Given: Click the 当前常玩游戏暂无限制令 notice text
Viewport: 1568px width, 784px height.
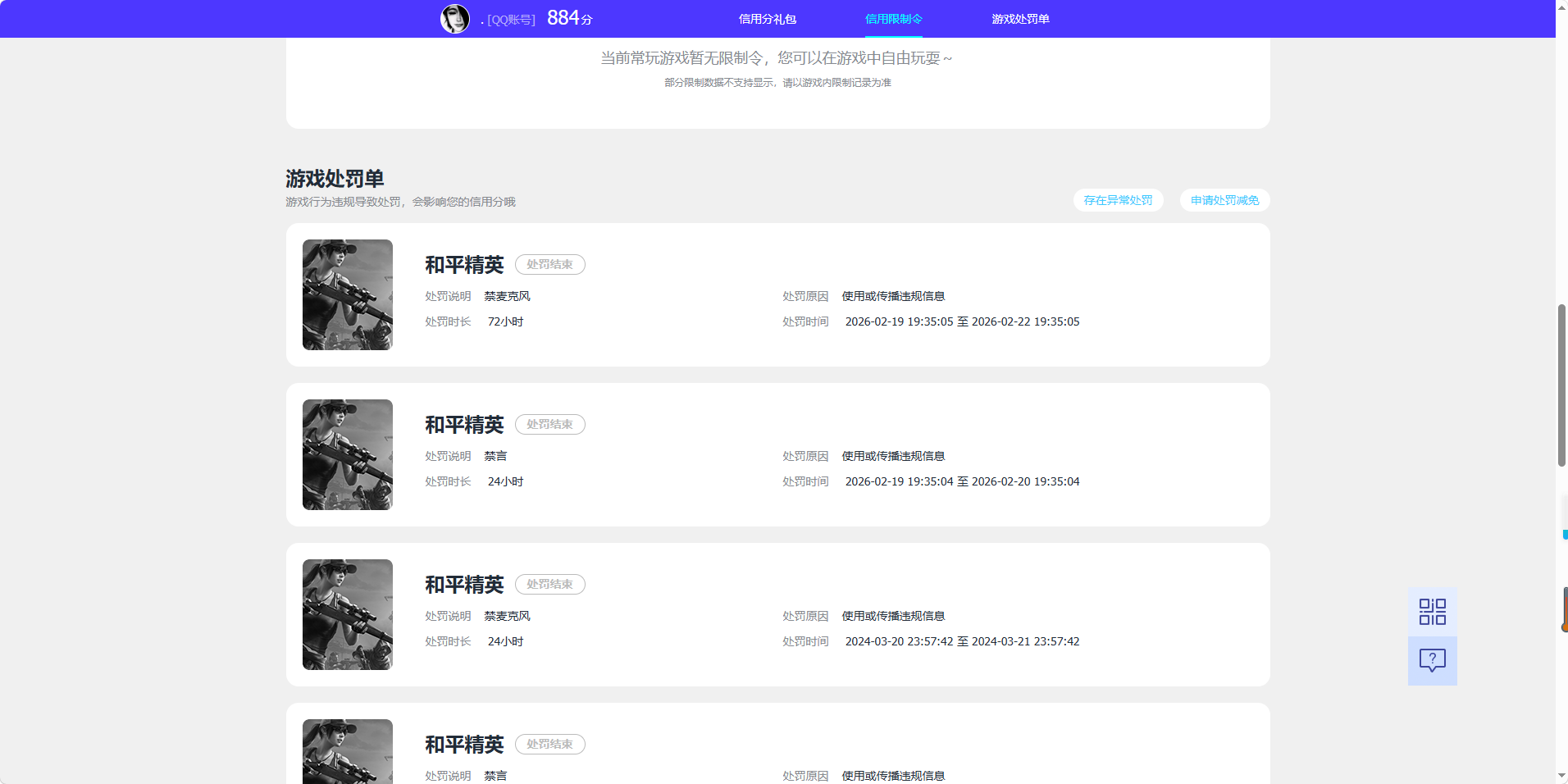Looking at the screenshot, I should pos(776,58).
